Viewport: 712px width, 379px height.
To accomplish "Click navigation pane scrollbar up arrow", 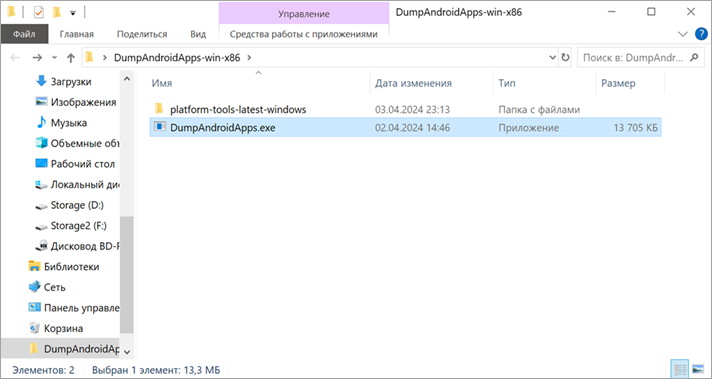I will click(127, 79).
